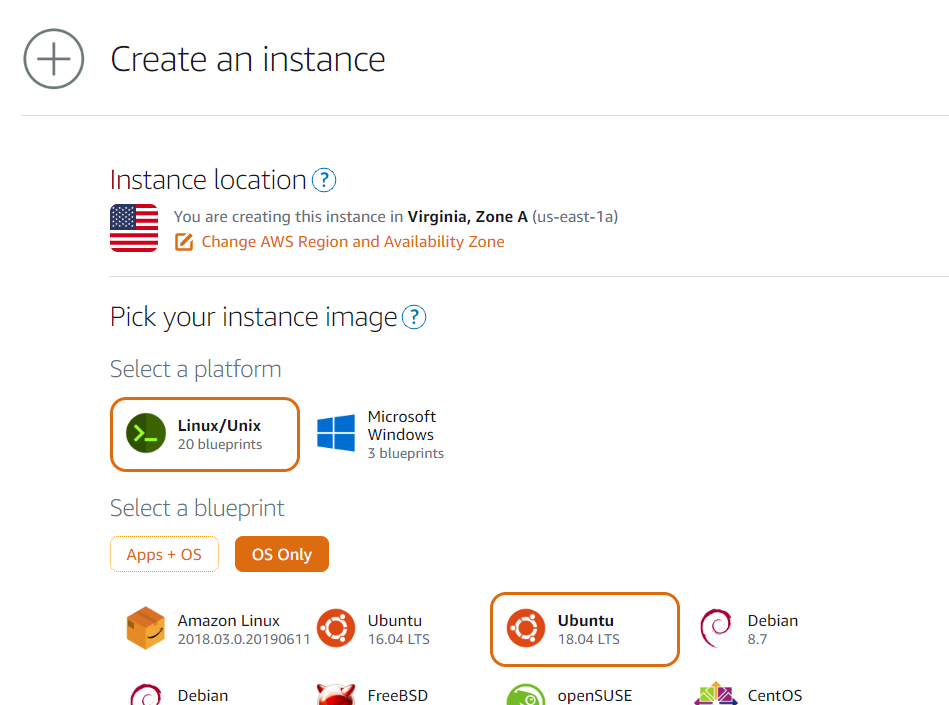949x705 pixels.
Task: Click the '(us-east-1a)' zone text
Action: coord(575,217)
